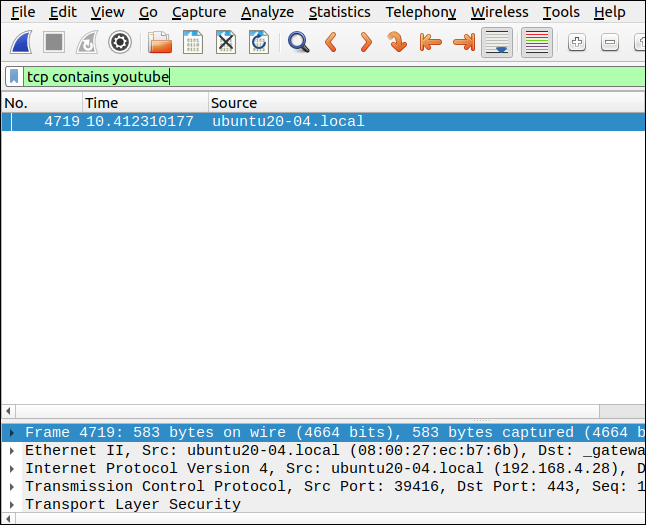Open the Help menu
This screenshot has width=646, height=525.
(609, 12)
